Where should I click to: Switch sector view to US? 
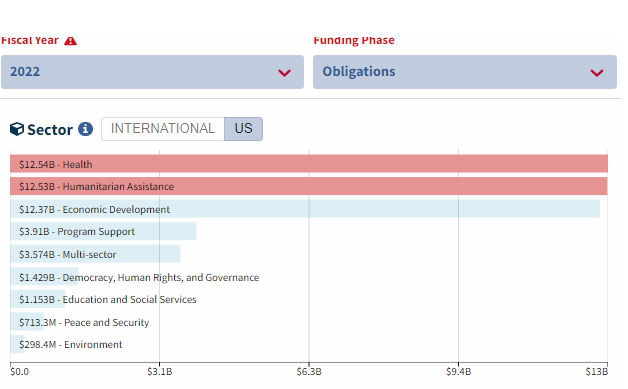point(244,129)
